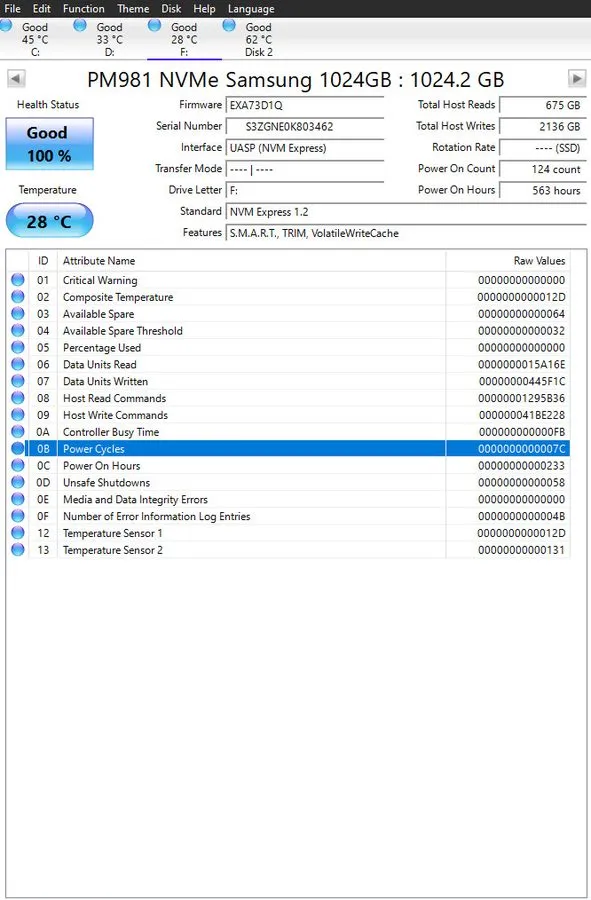
Task: Click raw value 0000000015A16E
Action: 522,364
